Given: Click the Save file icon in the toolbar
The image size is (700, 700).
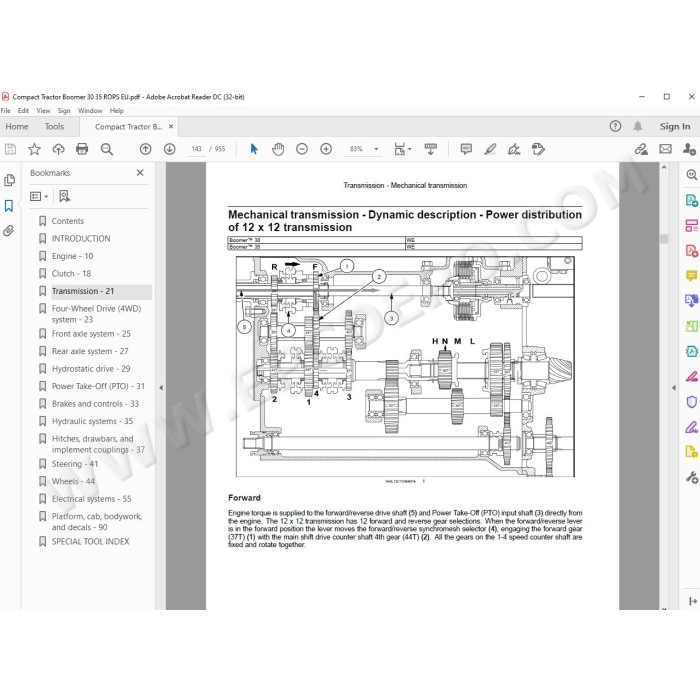Looking at the screenshot, I should [x=10, y=149].
